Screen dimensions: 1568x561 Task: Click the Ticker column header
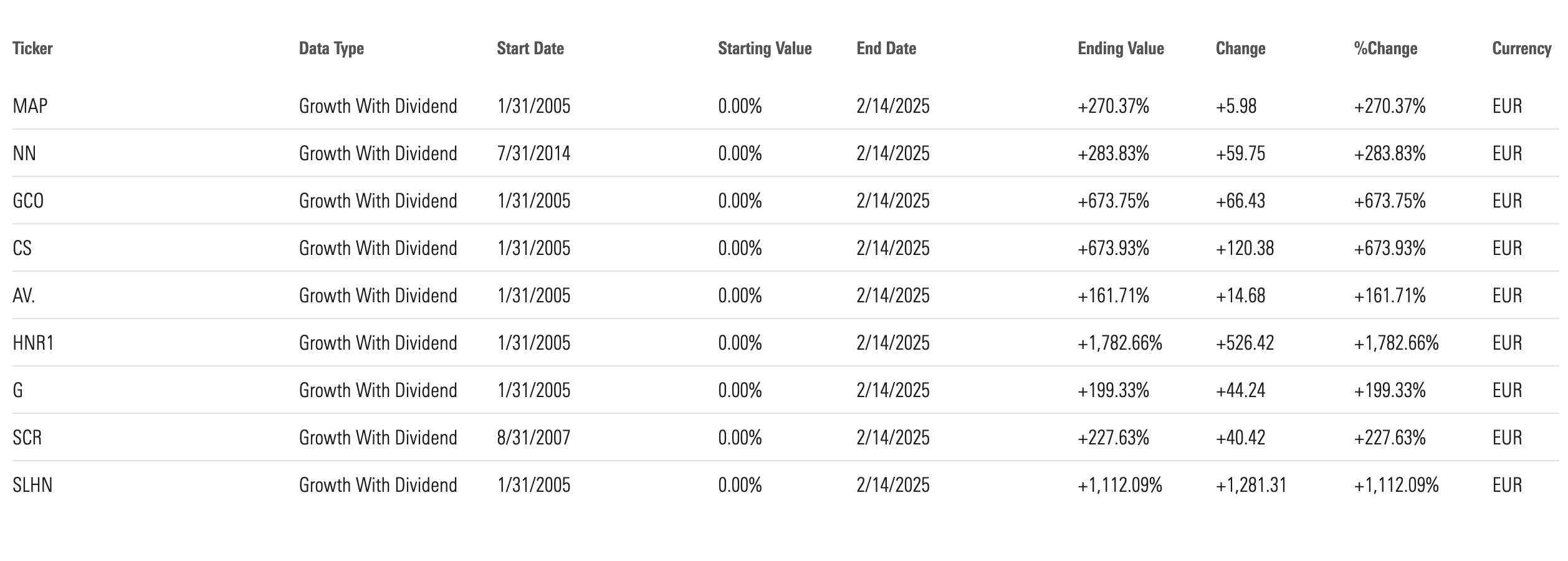(x=32, y=49)
